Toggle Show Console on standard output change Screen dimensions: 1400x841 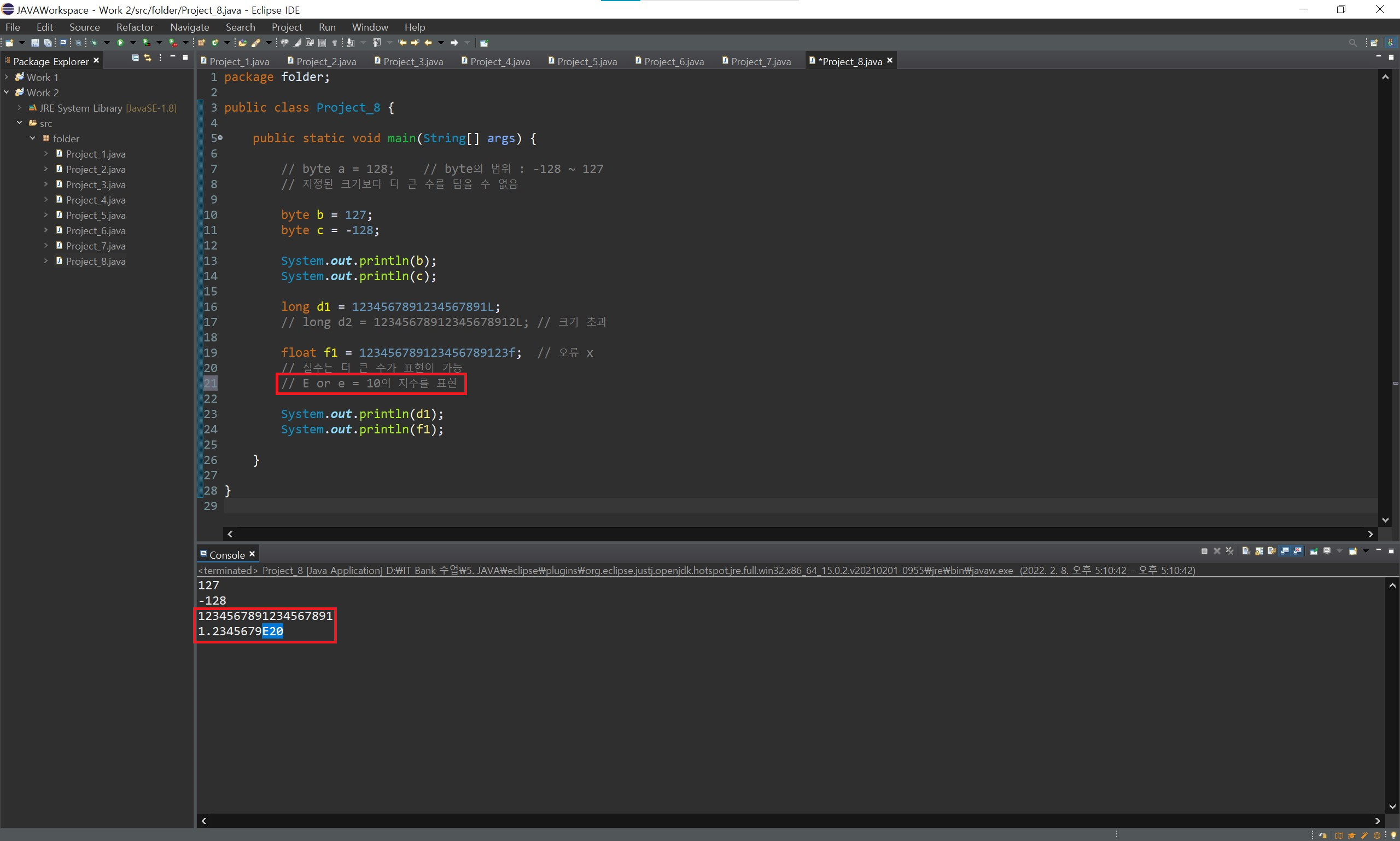tap(1285, 551)
